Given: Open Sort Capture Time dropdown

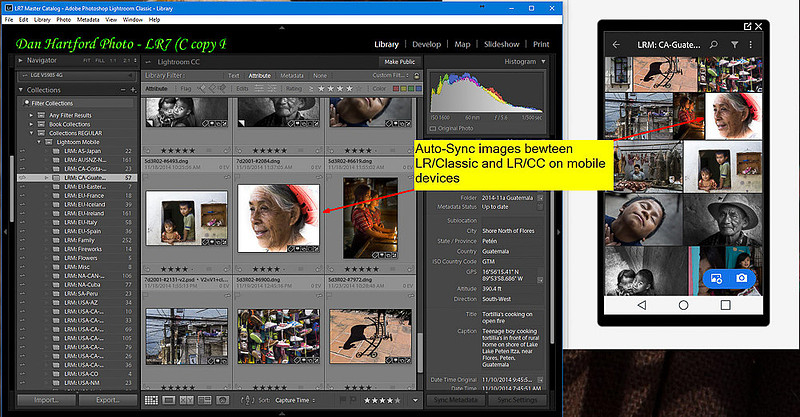Looking at the screenshot, I should (295, 400).
